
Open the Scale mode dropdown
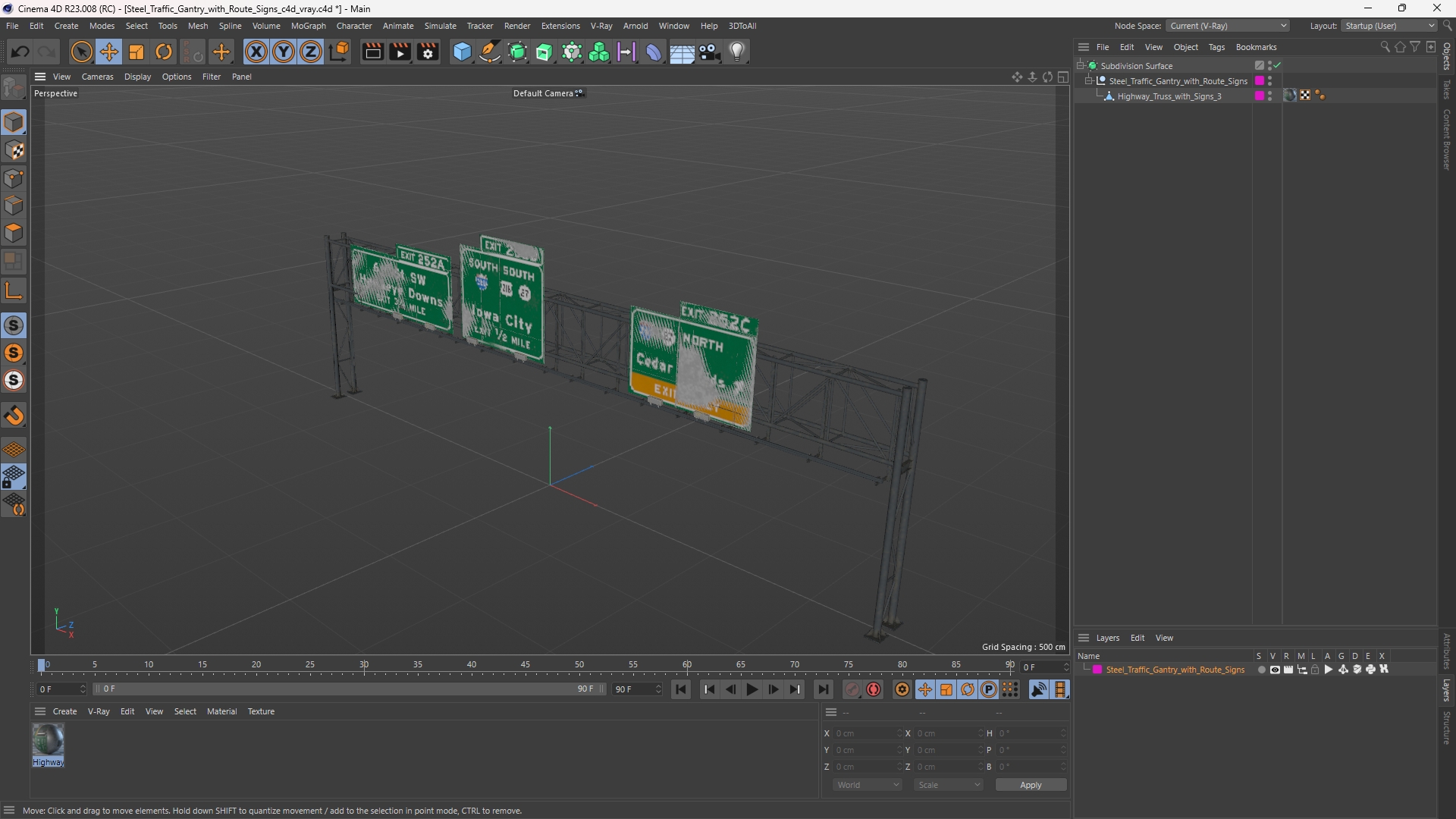coord(949,785)
